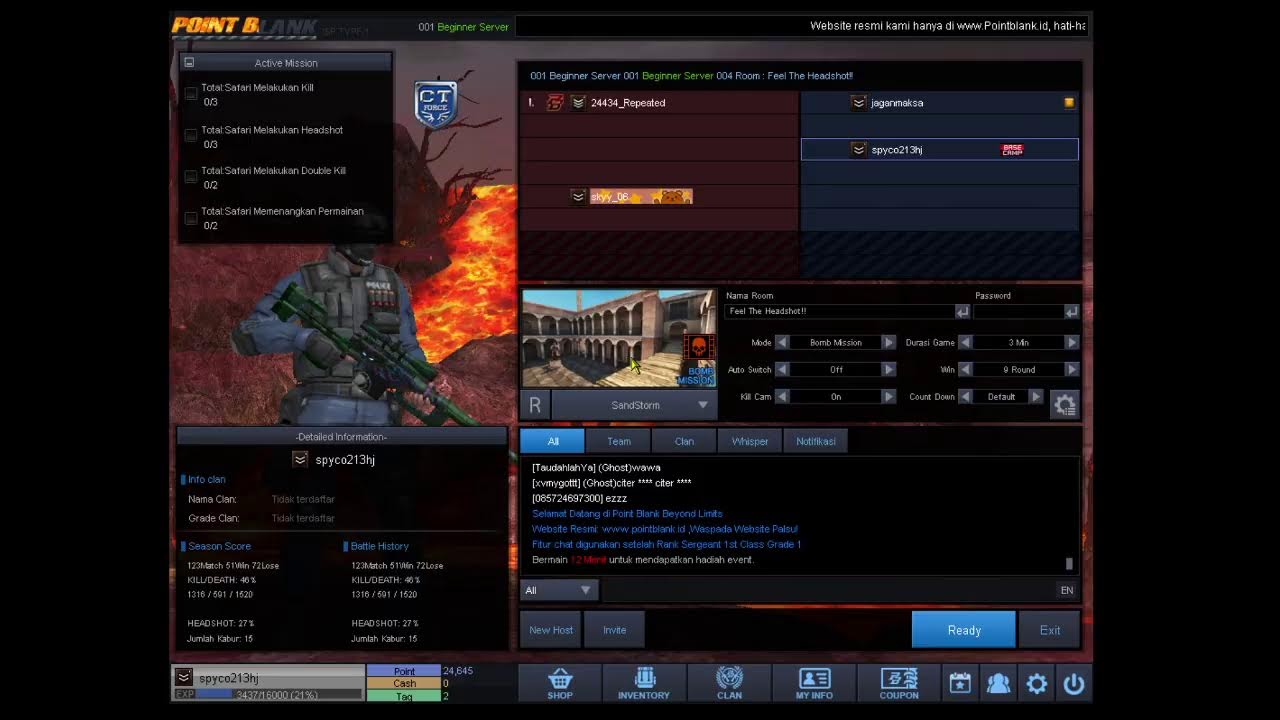Click rank icon beside 24434_Repeated
Image resolution: width=1280 pixels, height=720 pixels.
pos(578,103)
